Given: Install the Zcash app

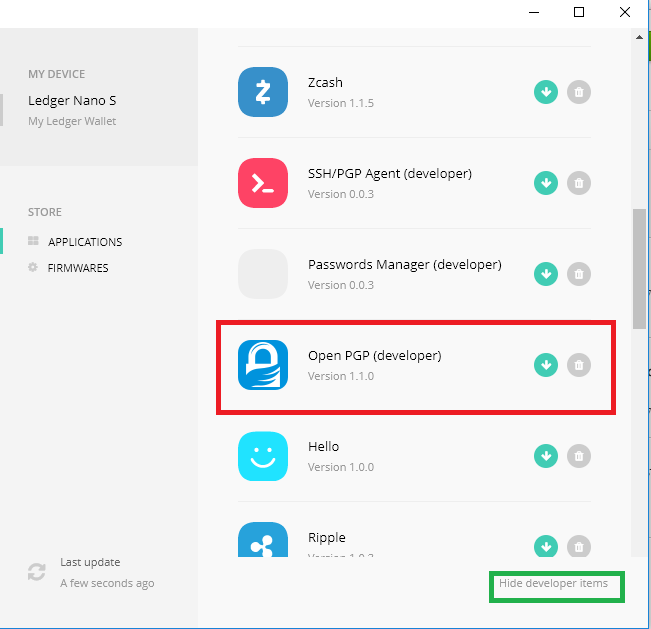Looking at the screenshot, I should point(546,92).
